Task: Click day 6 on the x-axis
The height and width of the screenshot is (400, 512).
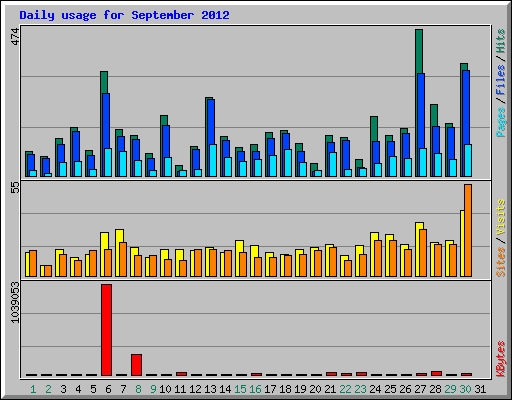Action: [x=108, y=389]
